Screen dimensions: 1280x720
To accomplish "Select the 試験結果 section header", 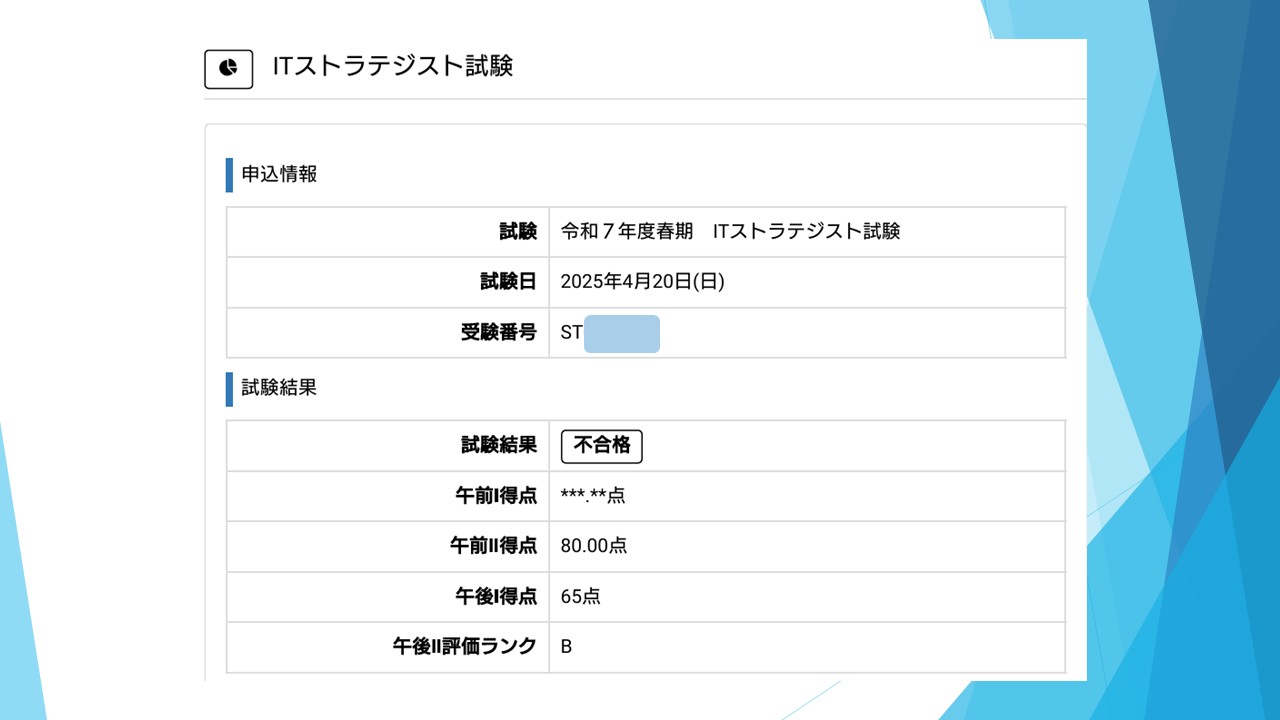I will click(279, 388).
